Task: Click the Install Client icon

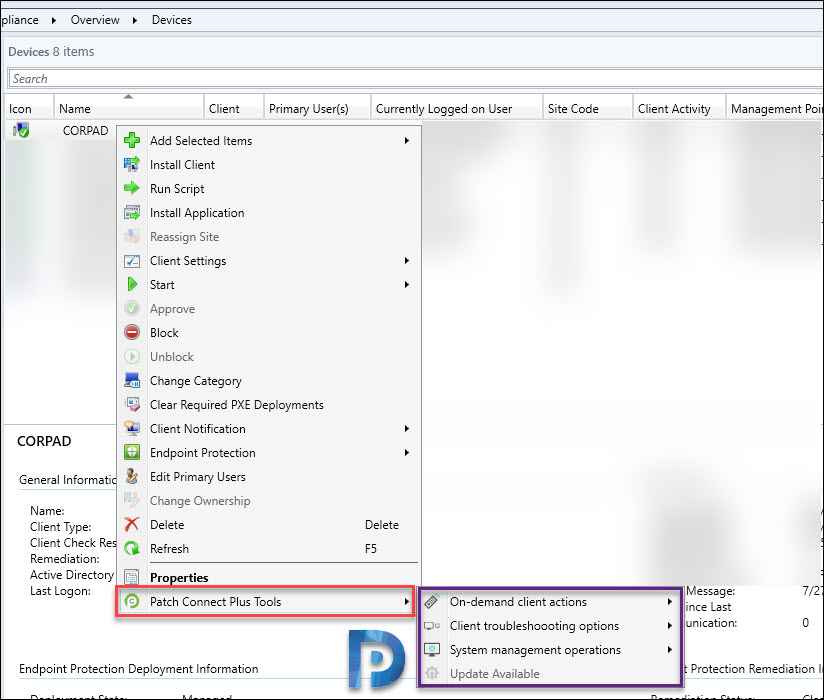Action: [132, 164]
